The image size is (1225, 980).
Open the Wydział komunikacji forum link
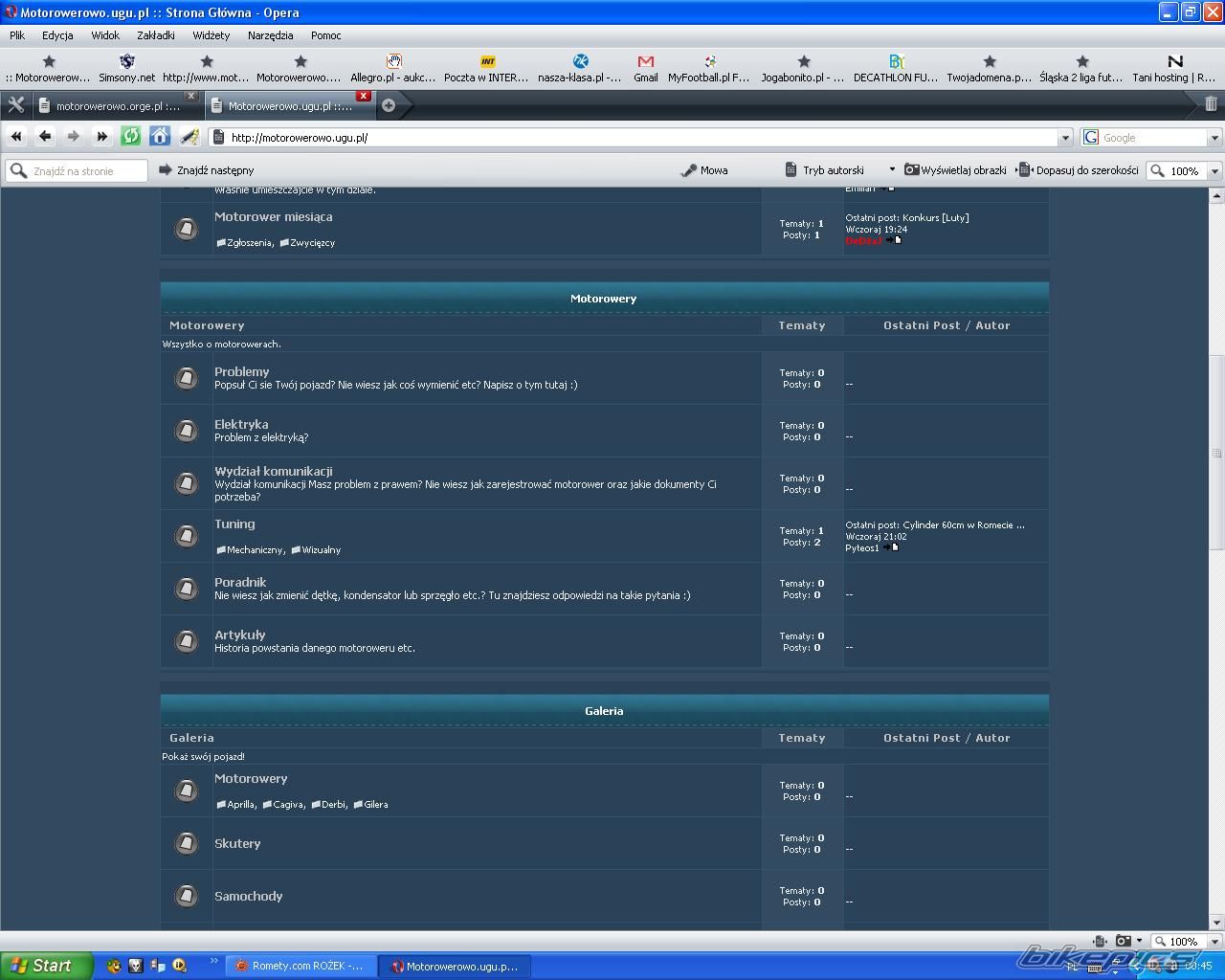[x=274, y=471]
